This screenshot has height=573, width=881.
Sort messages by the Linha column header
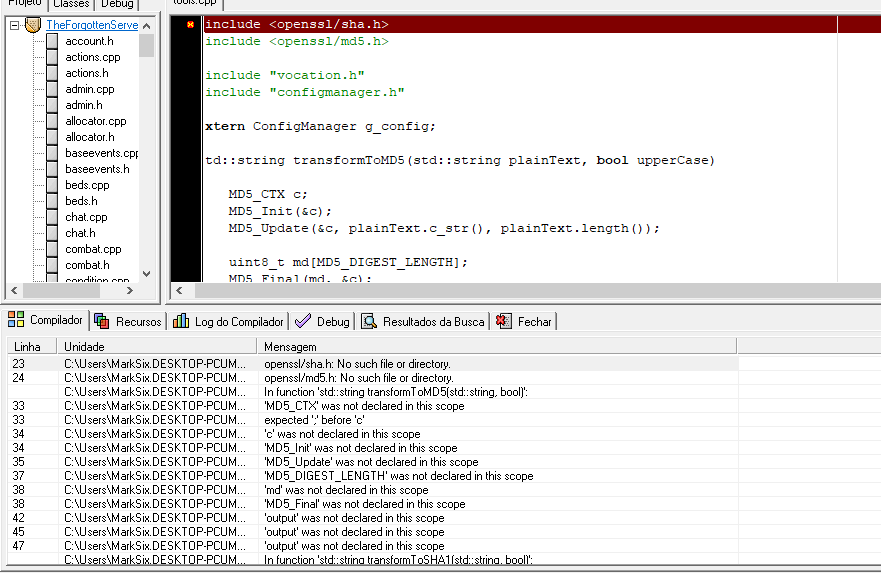[32, 347]
